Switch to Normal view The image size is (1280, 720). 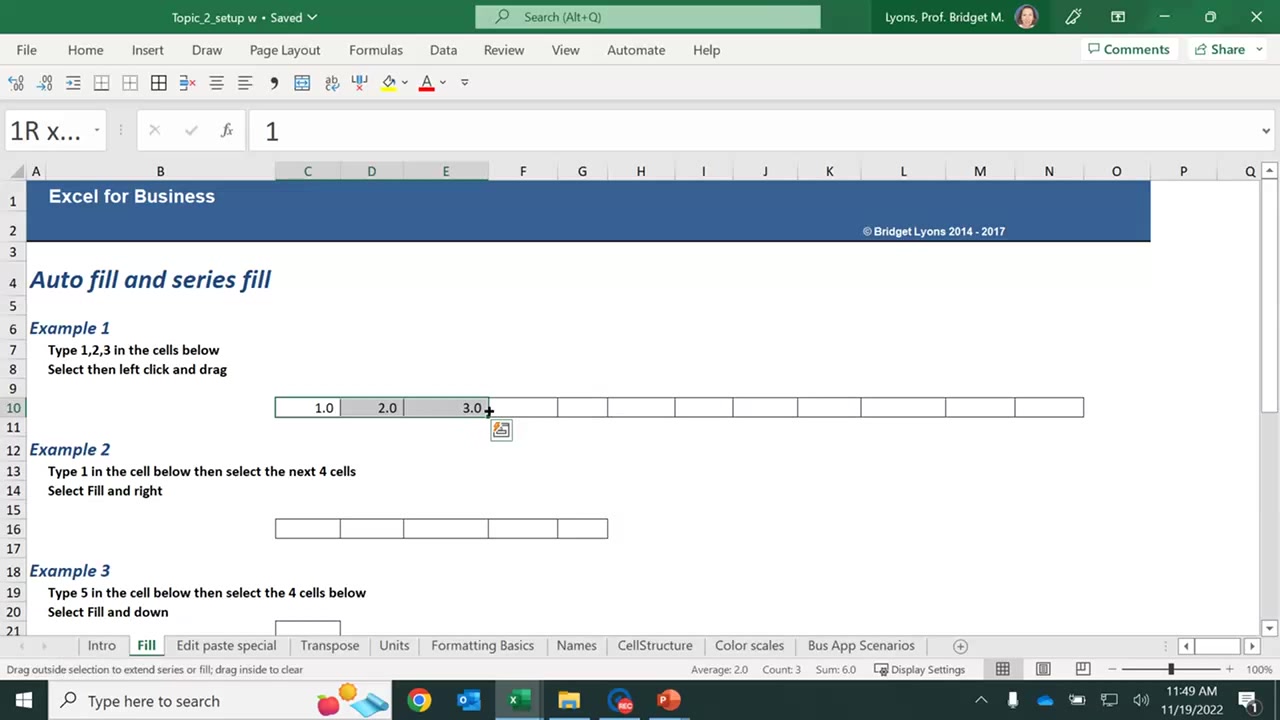1002,669
